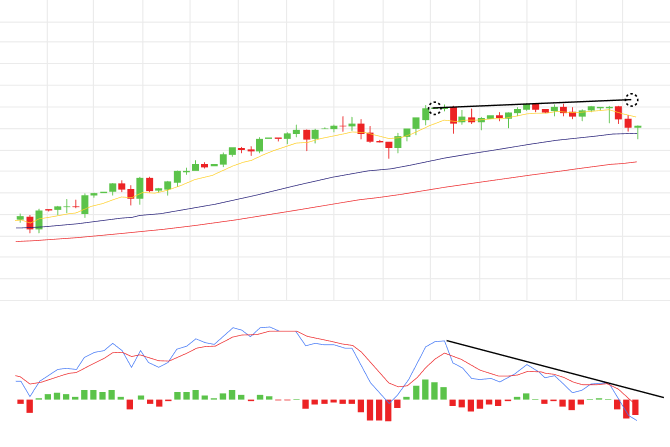
Task: Click the blue MACD line at its highest peak
Action: coord(237,327)
